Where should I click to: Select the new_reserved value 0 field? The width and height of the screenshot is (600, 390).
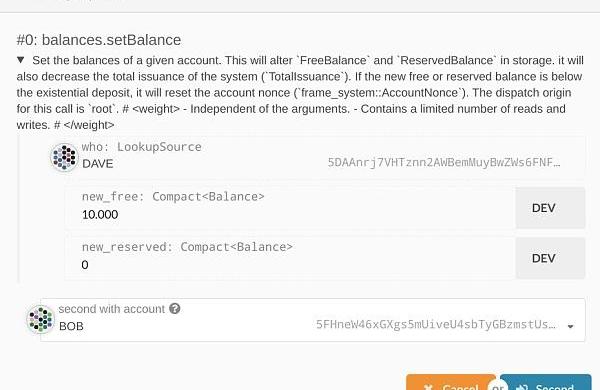point(290,258)
